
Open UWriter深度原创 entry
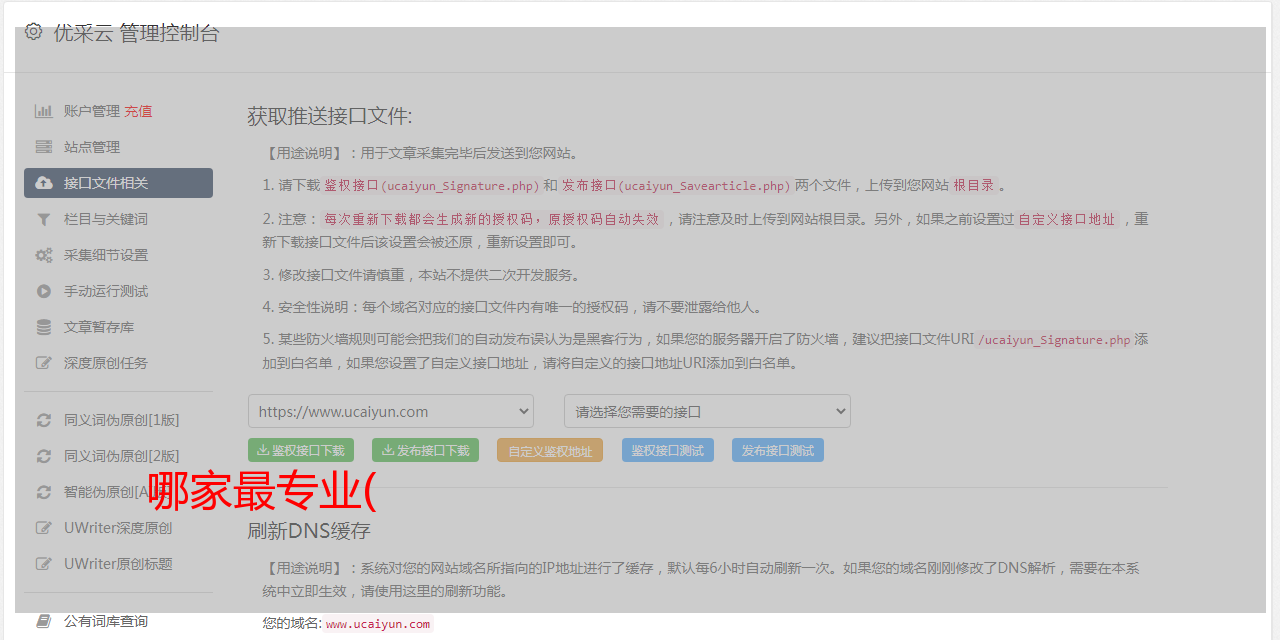click(x=118, y=528)
